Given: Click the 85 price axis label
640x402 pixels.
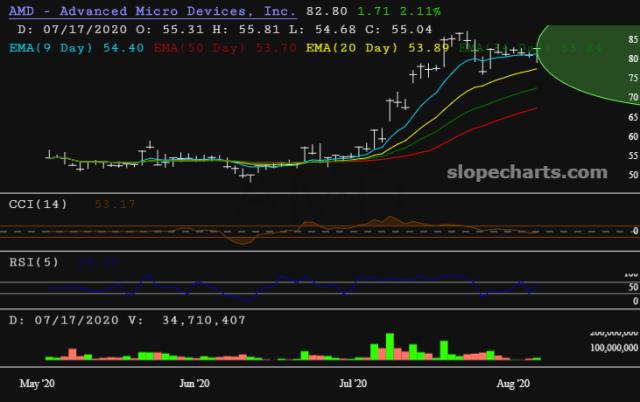Looking at the screenshot, I should click(x=633, y=40).
